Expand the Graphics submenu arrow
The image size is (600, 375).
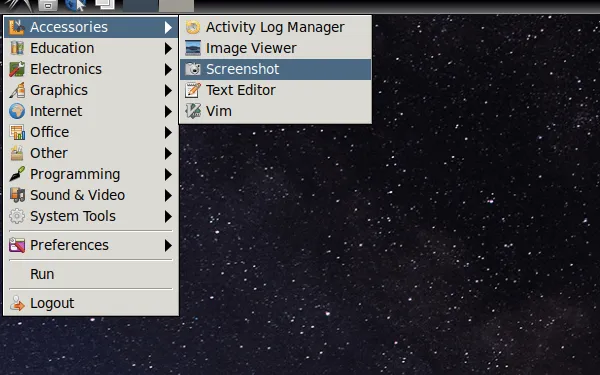pos(168,90)
